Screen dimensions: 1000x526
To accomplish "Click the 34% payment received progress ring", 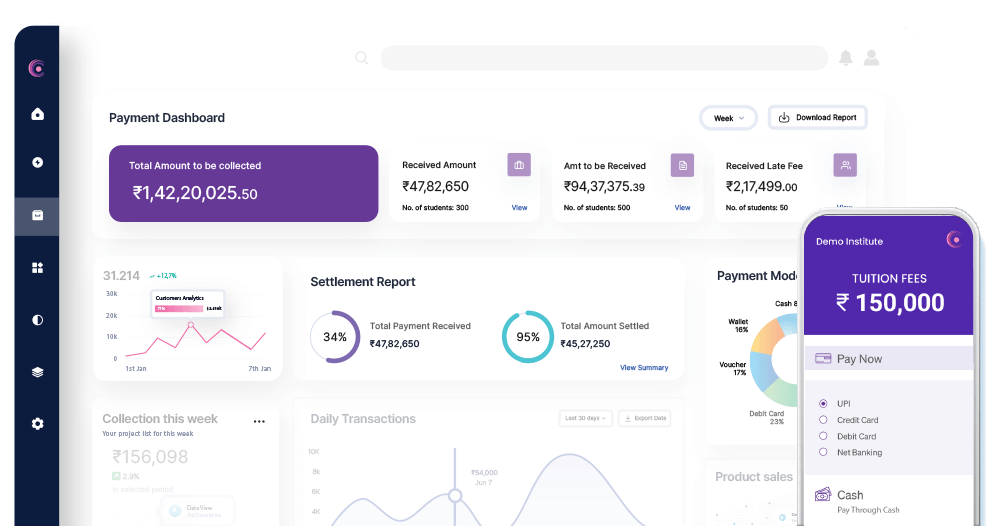I will coord(335,337).
